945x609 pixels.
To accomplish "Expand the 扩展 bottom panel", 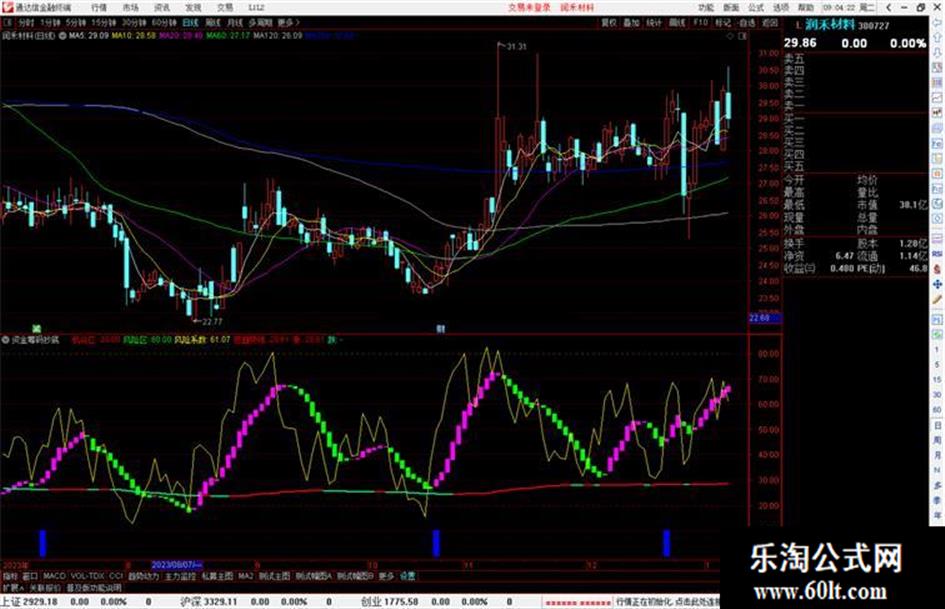I will tap(13, 588).
